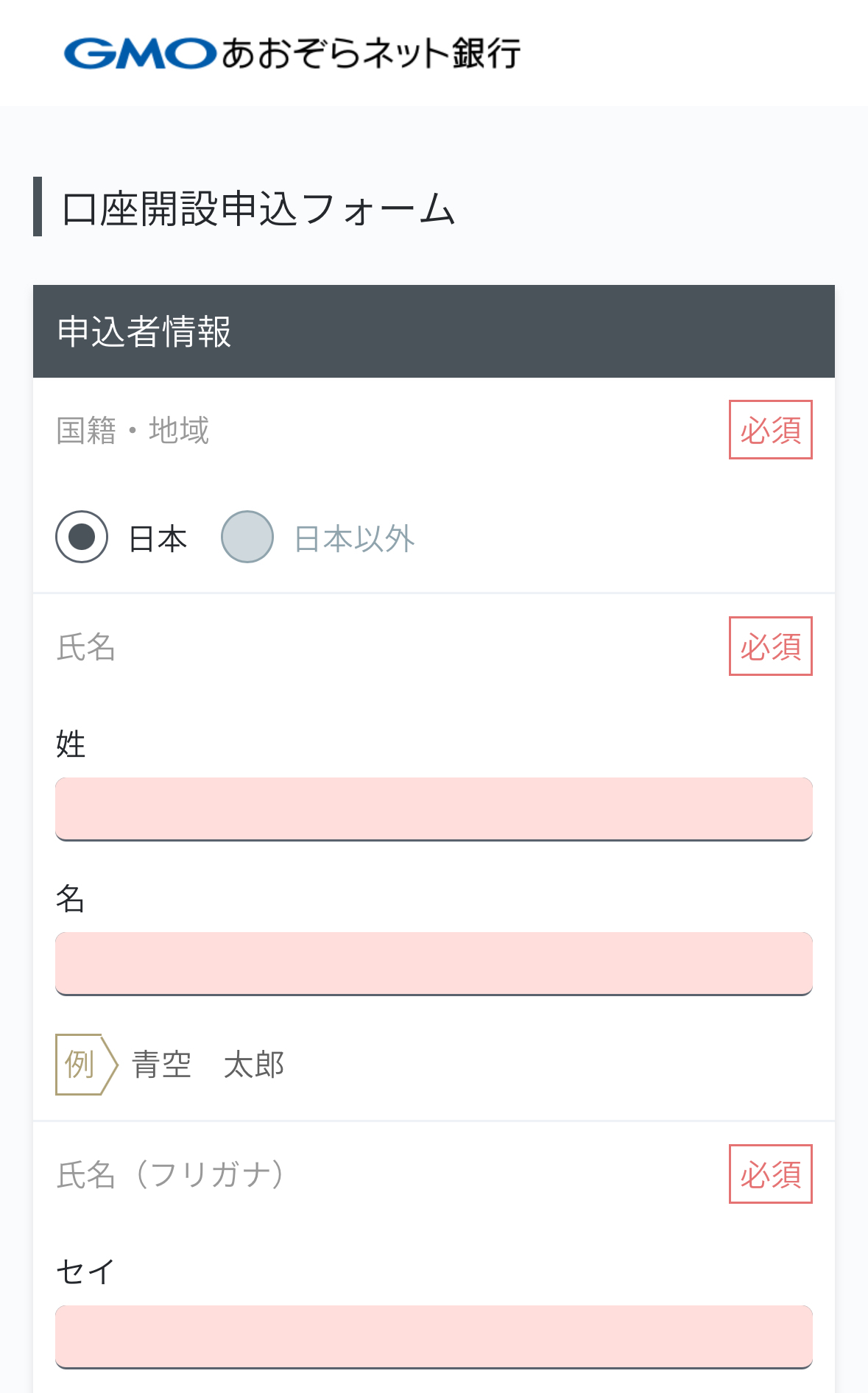The image size is (868, 1393).
Task: Click the 必須 badge beside 氏名
Action: click(x=770, y=646)
